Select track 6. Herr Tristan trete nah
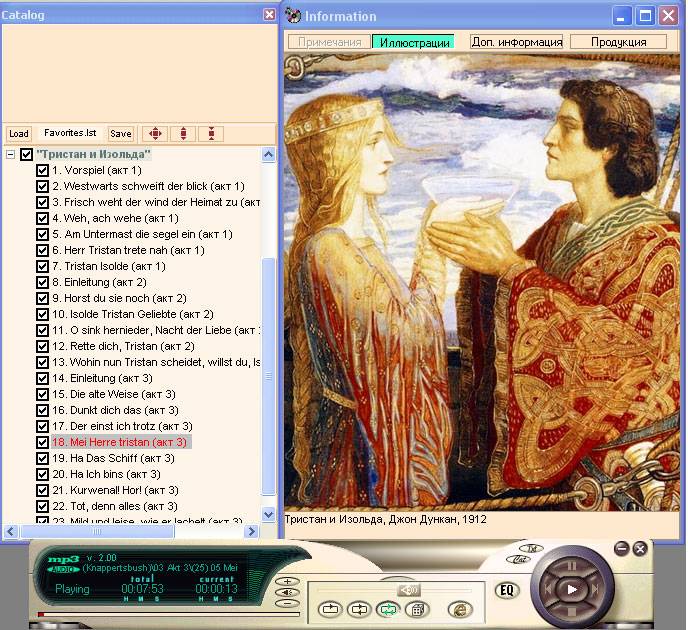688x630 pixels. tap(128, 250)
